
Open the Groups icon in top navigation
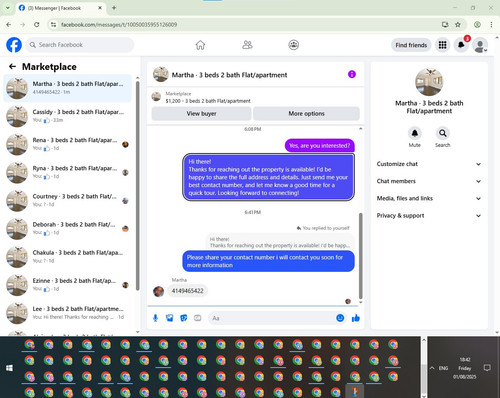[x=293, y=45]
